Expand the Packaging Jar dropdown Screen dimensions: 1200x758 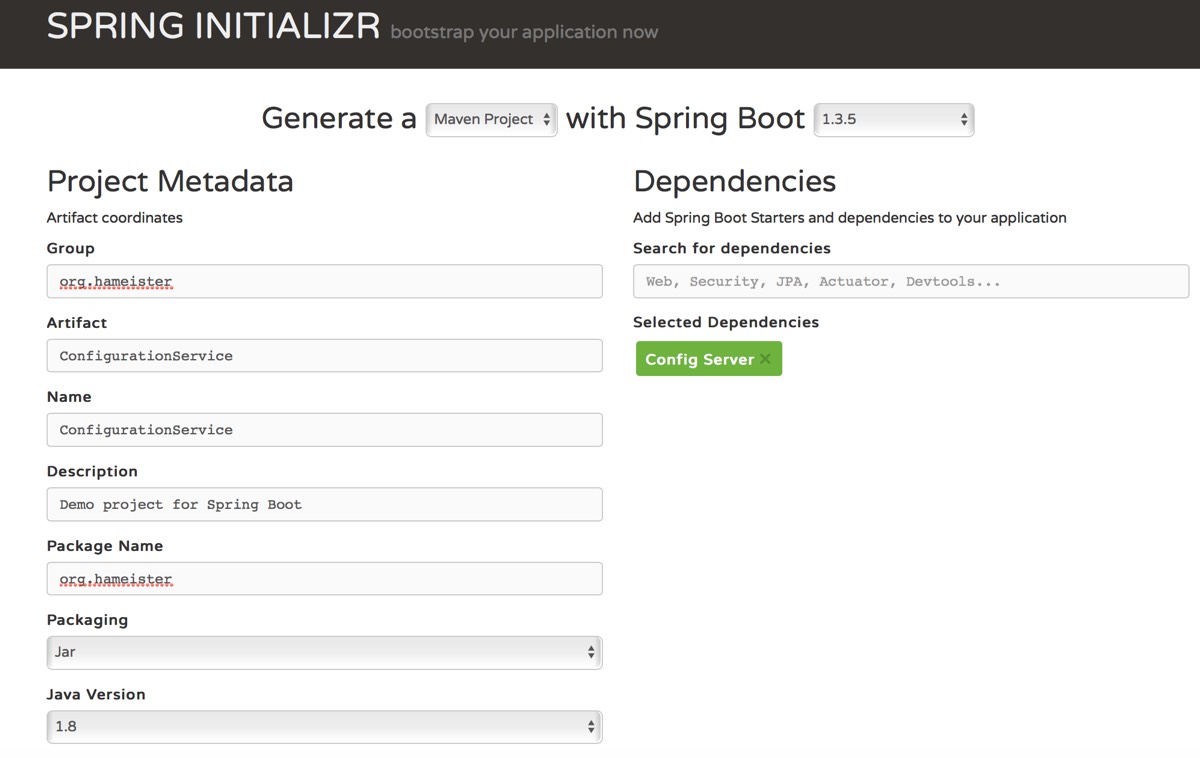click(x=324, y=652)
